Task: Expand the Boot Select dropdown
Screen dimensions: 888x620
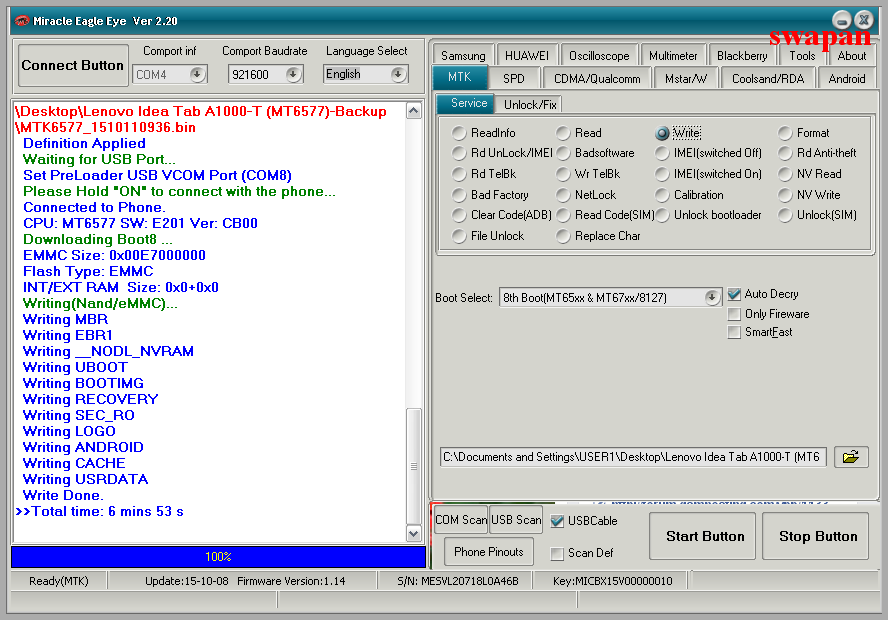Action: pos(712,297)
